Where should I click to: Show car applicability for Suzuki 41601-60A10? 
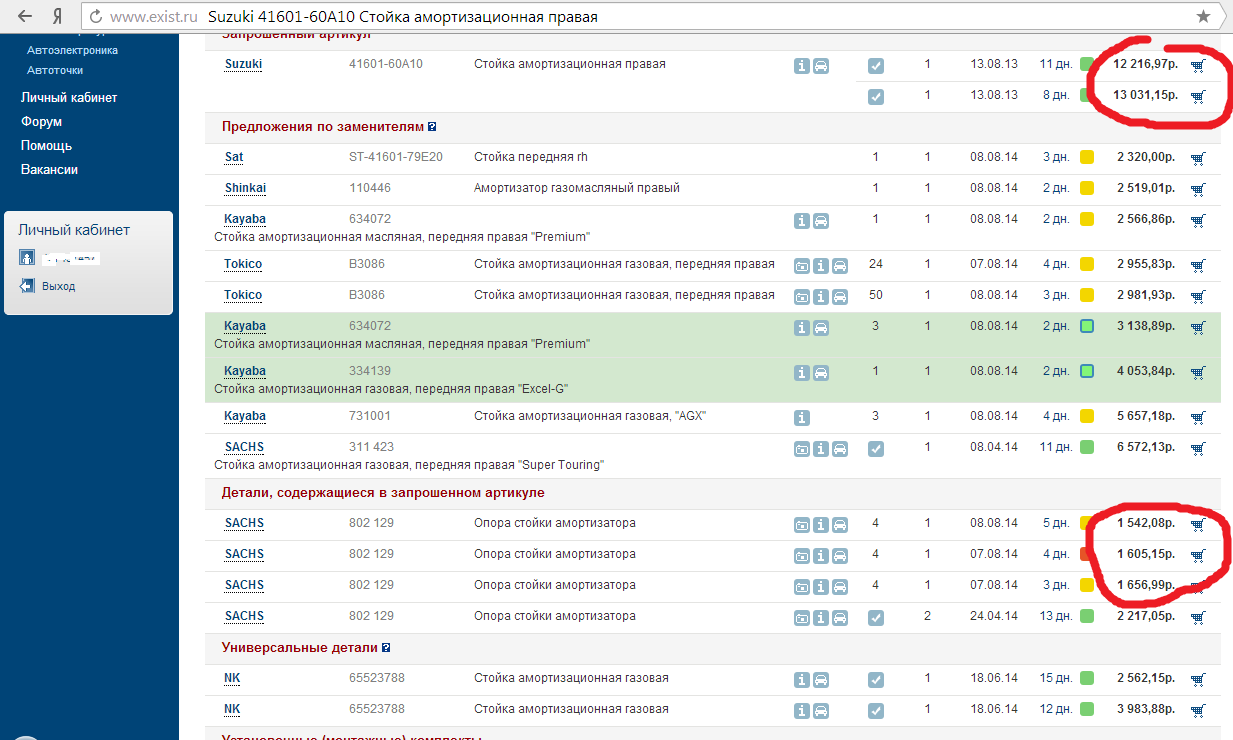tap(821, 66)
